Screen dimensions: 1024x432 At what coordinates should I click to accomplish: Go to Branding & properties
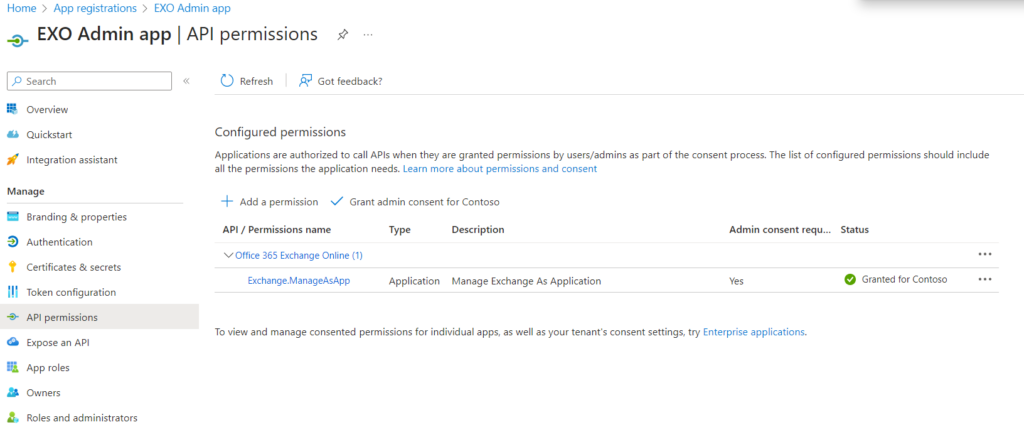(x=76, y=217)
